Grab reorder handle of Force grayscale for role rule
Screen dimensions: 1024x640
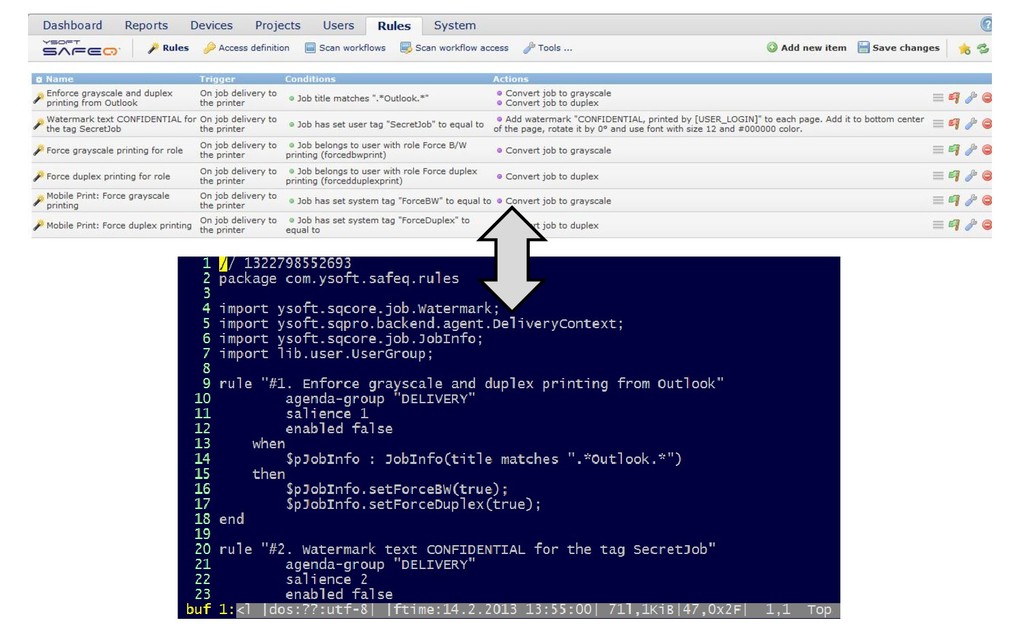938,150
